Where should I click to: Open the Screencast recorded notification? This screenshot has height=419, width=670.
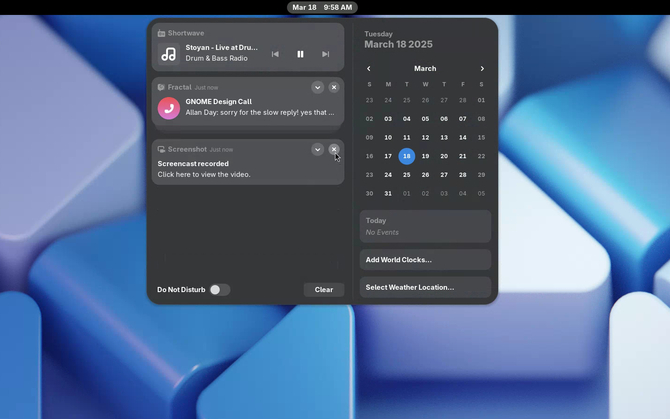248,162
